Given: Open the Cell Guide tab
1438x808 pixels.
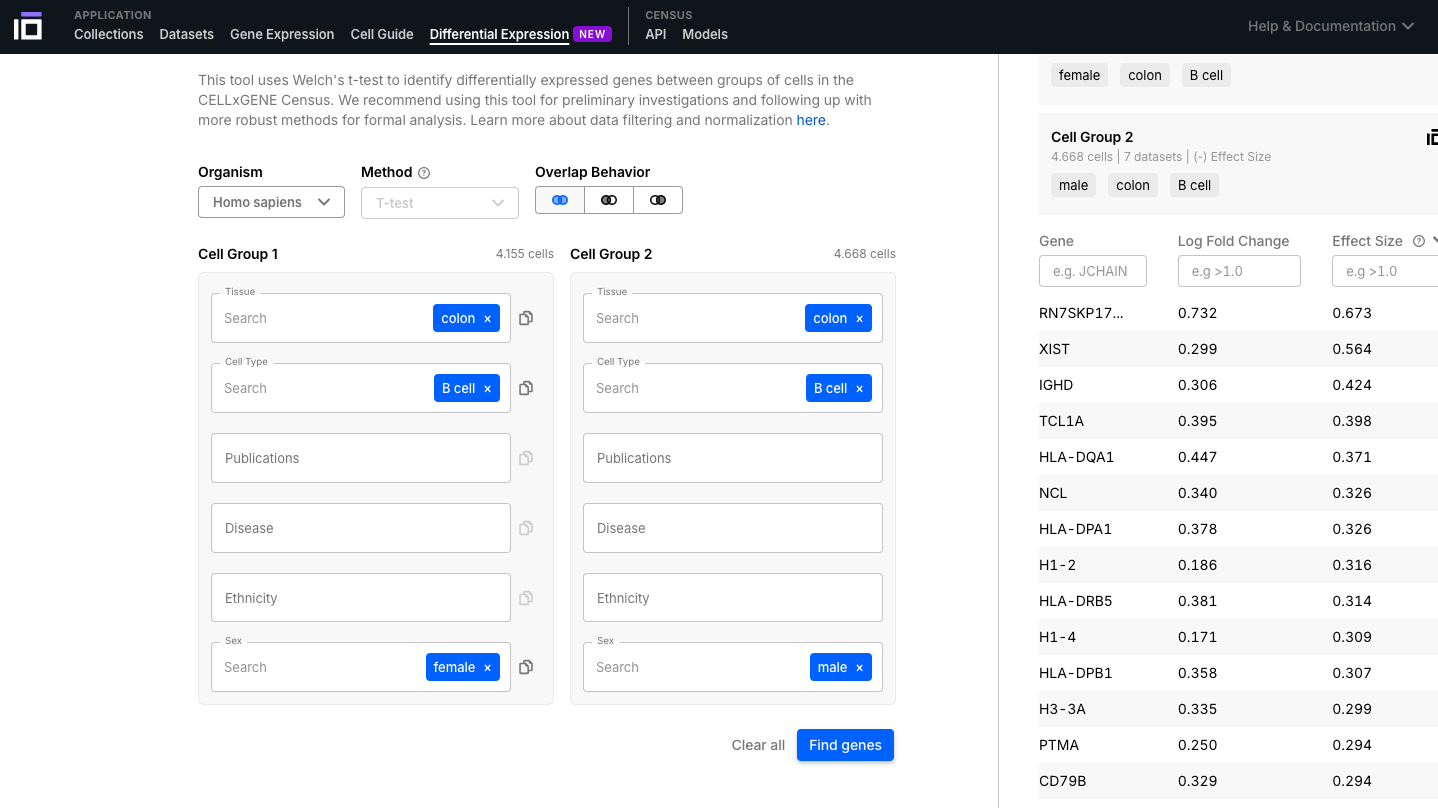Looking at the screenshot, I should (x=382, y=34).
